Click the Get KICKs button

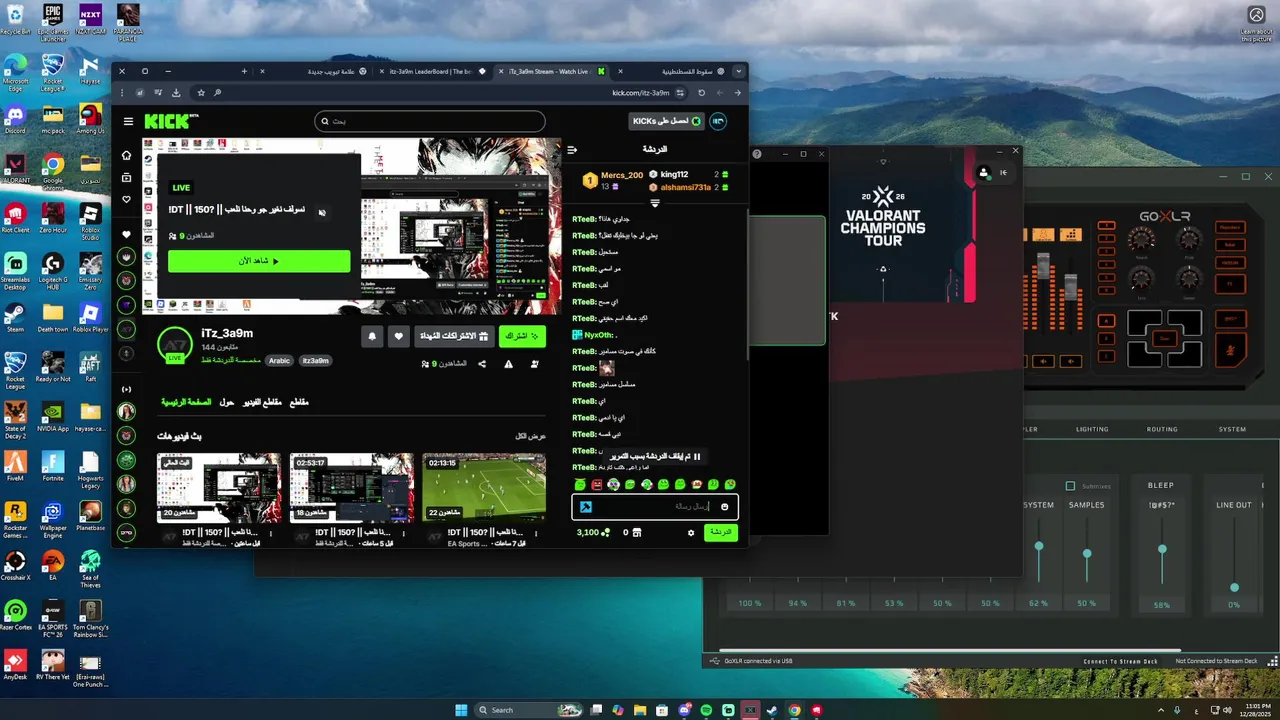tap(666, 121)
